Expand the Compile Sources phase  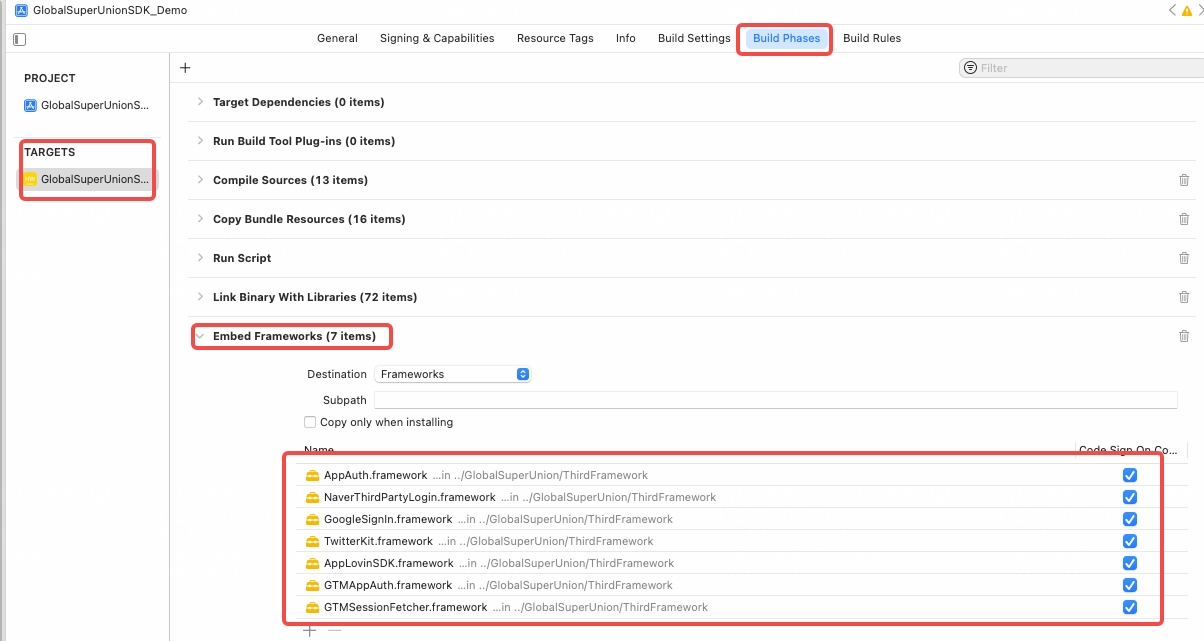pyautogui.click(x=200, y=180)
